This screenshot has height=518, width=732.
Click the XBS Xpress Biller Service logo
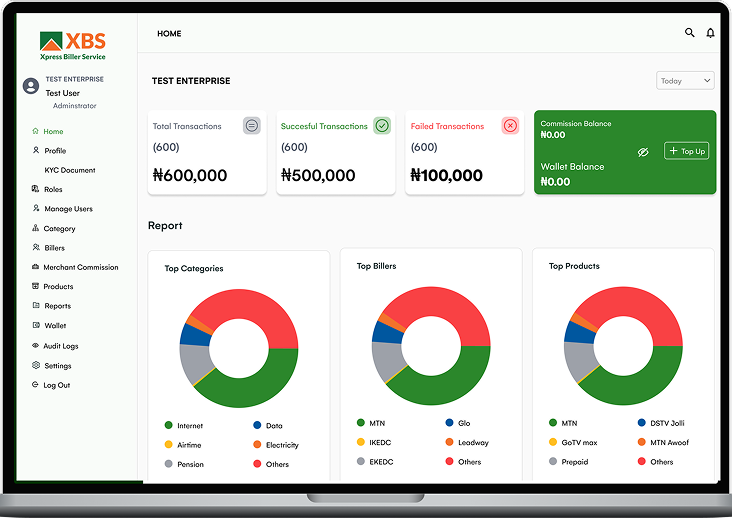(x=72, y=47)
